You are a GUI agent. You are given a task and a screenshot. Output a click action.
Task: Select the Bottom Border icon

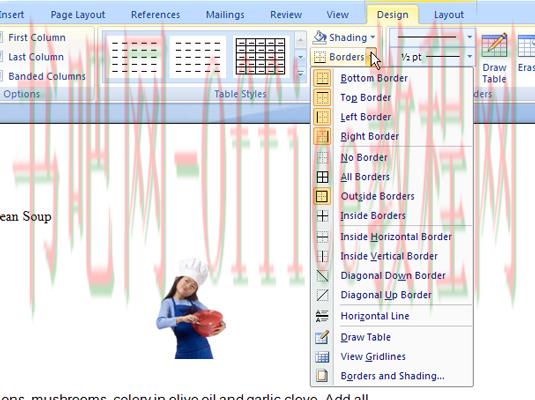point(322,78)
